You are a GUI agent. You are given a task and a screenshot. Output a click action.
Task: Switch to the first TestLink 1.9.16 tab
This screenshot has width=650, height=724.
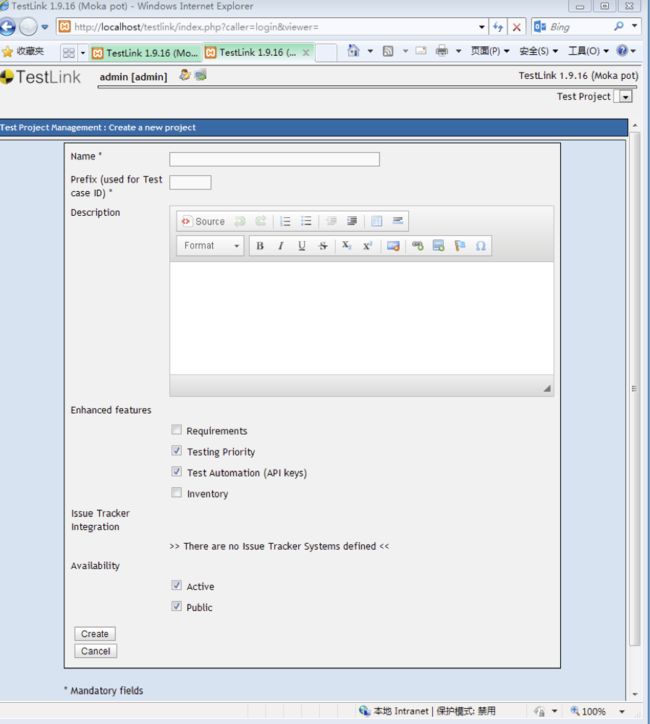pyautogui.click(x=146, y=53)
